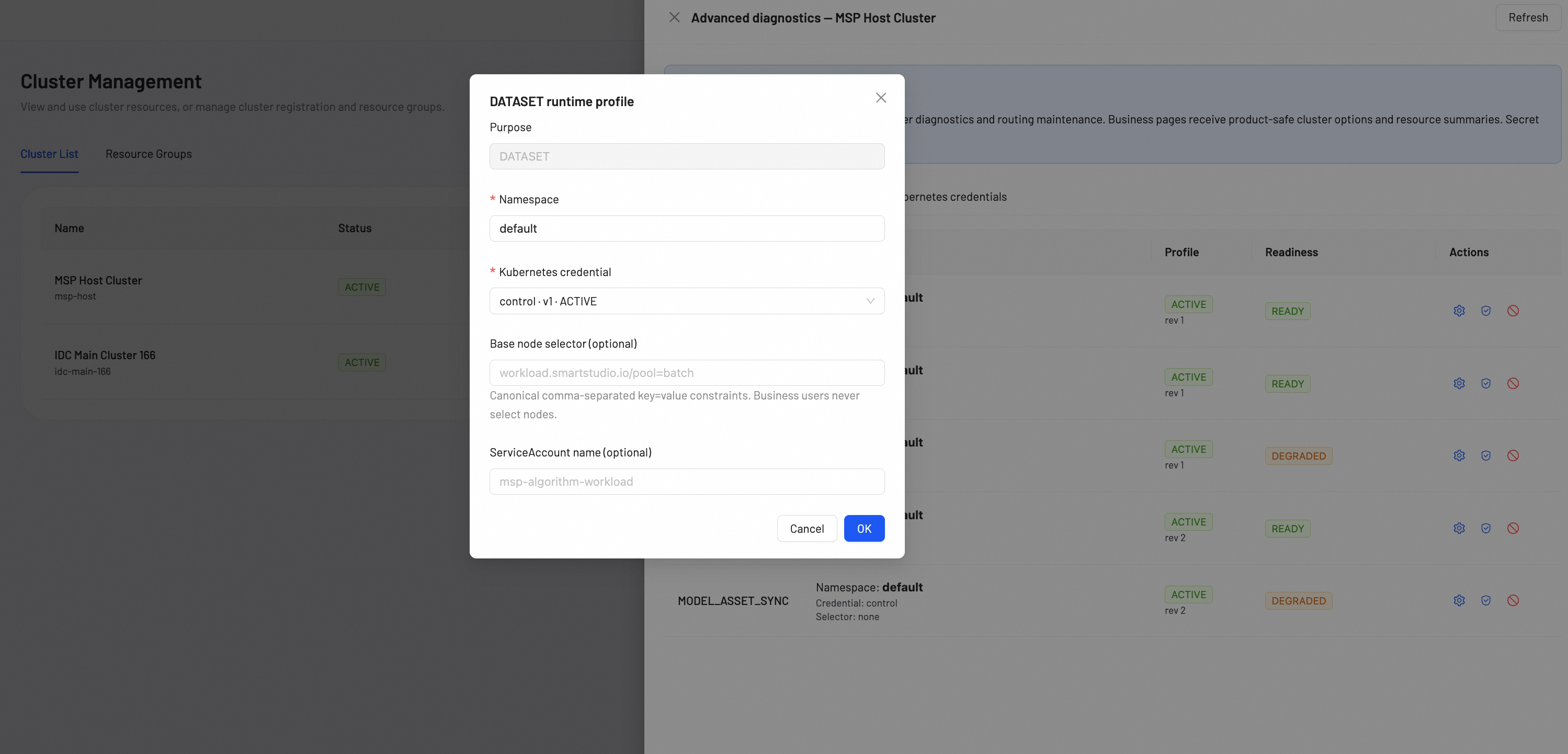Screen dimensions: 1568x754
Task: Click the idc-main-166 cluster identifier
Action: click(x=82, y=372)
